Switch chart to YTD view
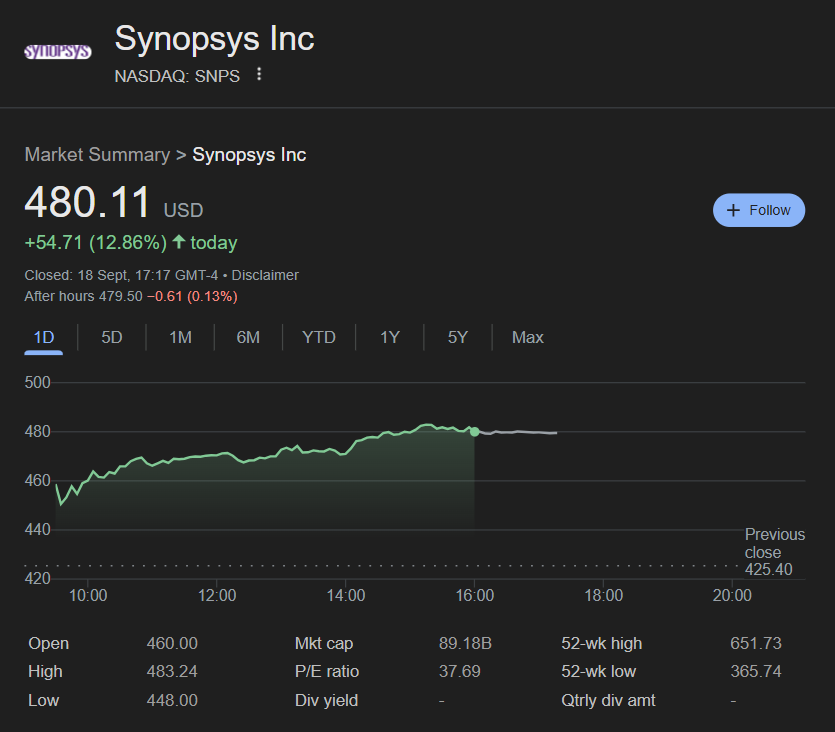 click(x=319, y=337)
